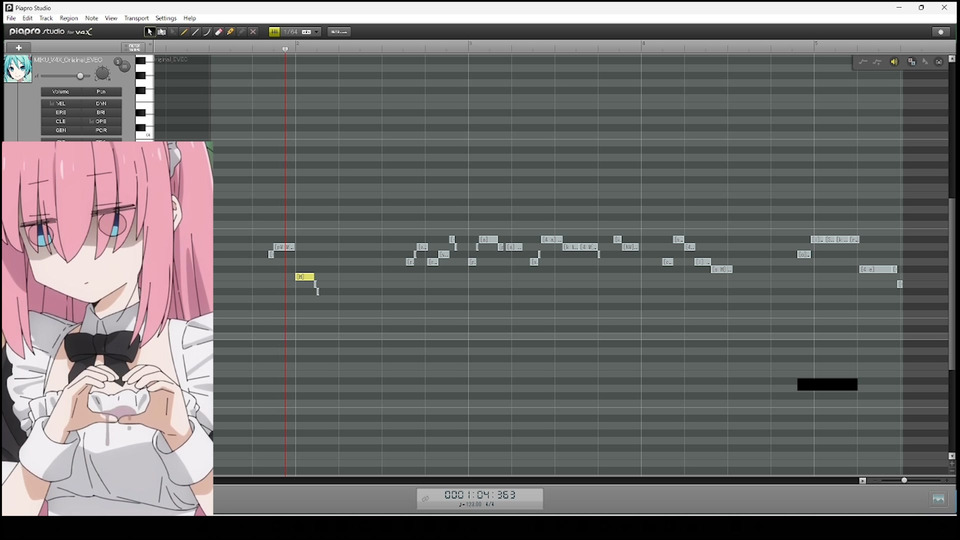Adjust the track volume slider knob
This screenshot has width=960, height=540.
(80, 76)
